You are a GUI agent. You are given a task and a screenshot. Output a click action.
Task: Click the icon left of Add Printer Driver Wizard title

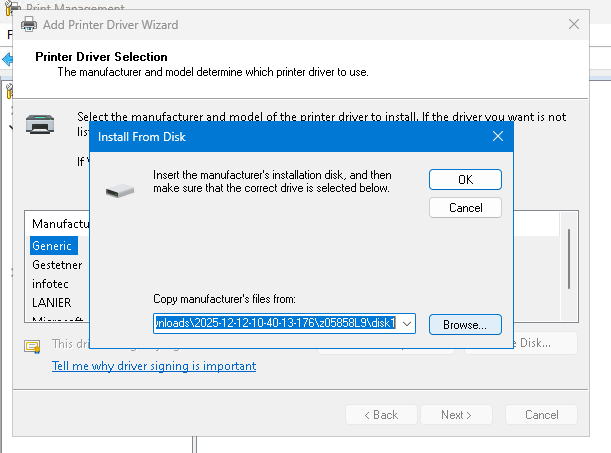(28, 23)
